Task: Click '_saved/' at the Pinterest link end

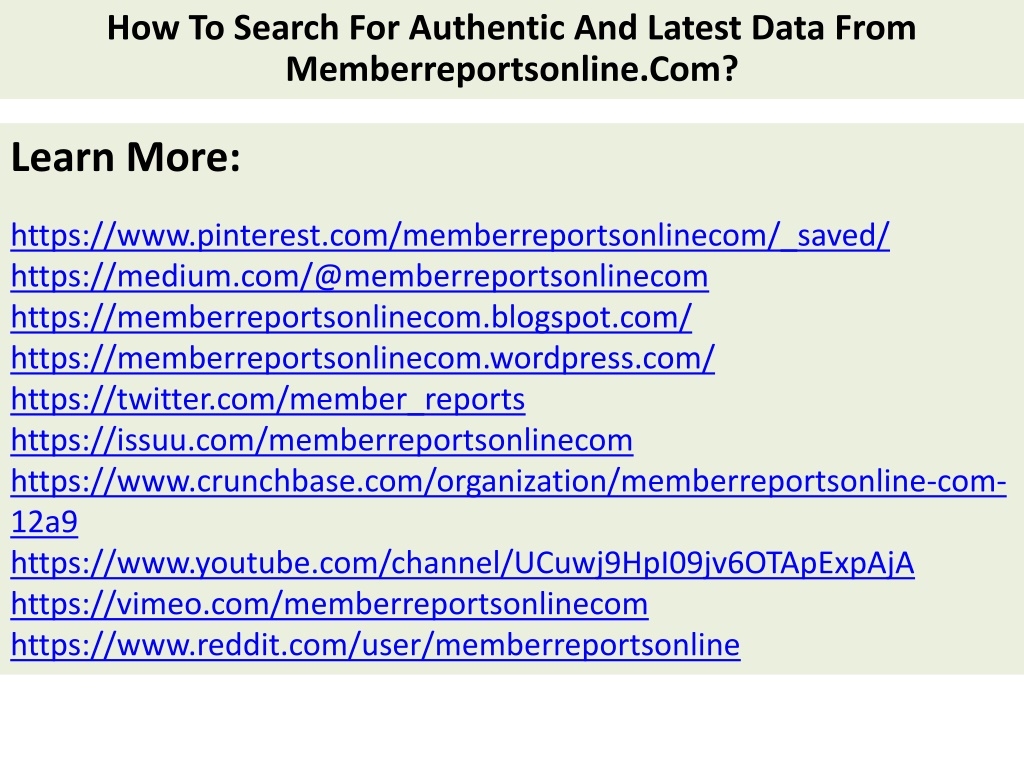Action: [x=836, y=235]
